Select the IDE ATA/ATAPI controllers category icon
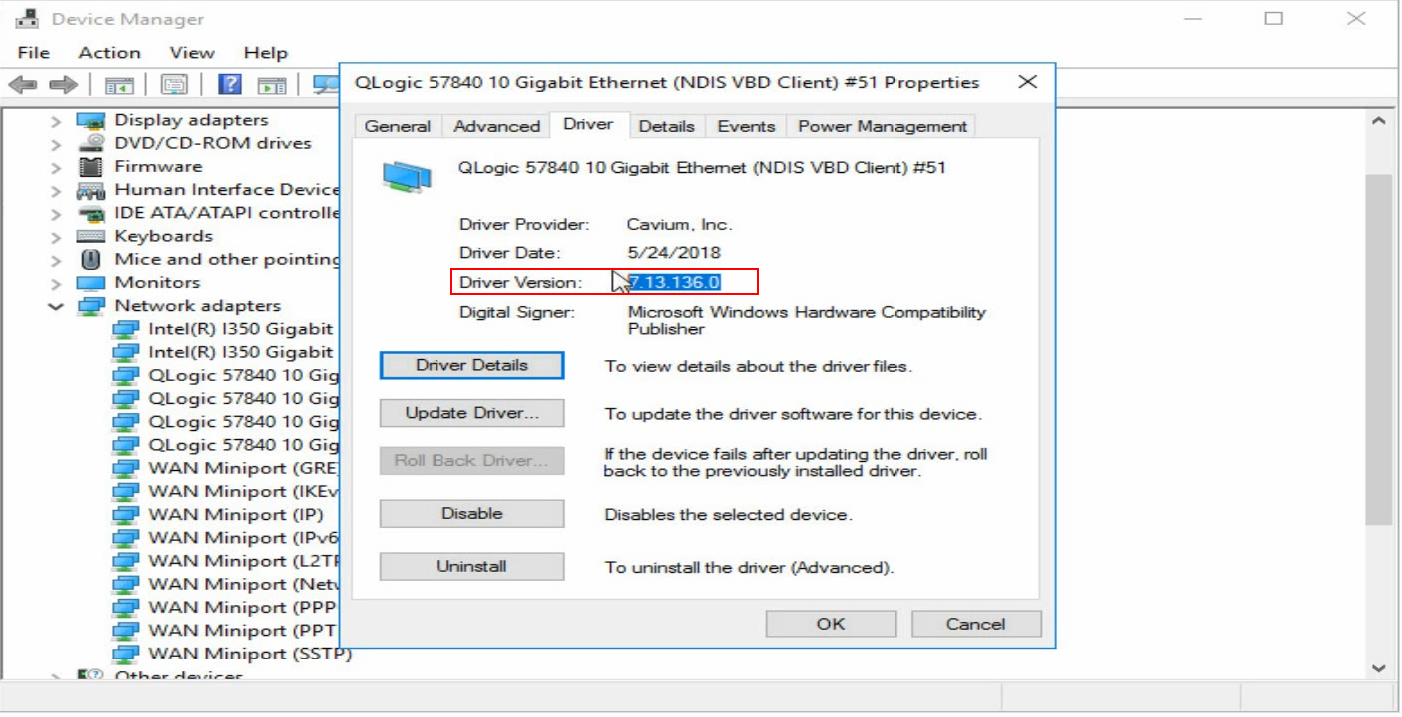 tap(91, 213)
